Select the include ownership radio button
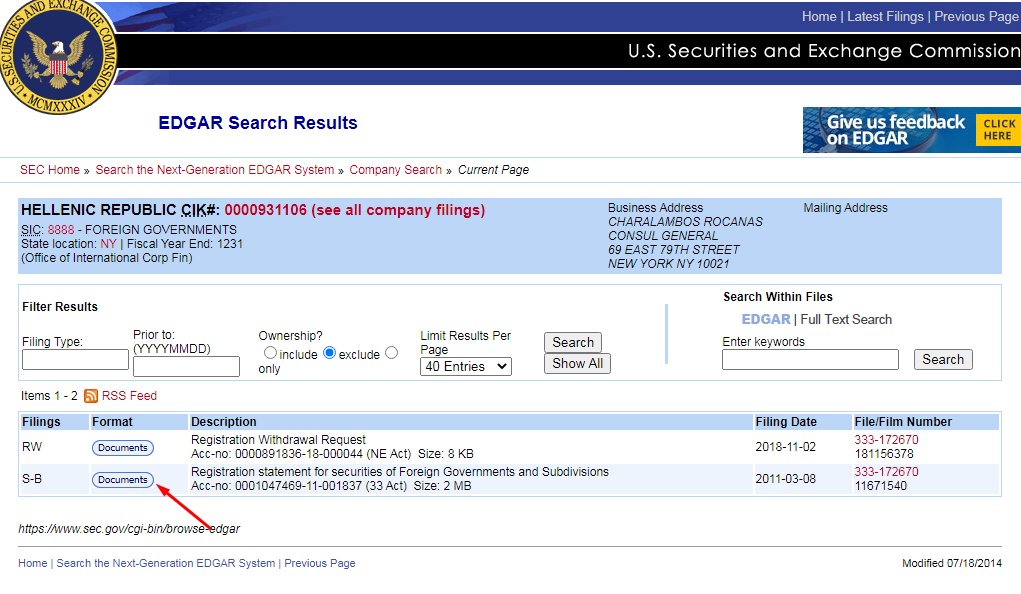 click(270, 353)
